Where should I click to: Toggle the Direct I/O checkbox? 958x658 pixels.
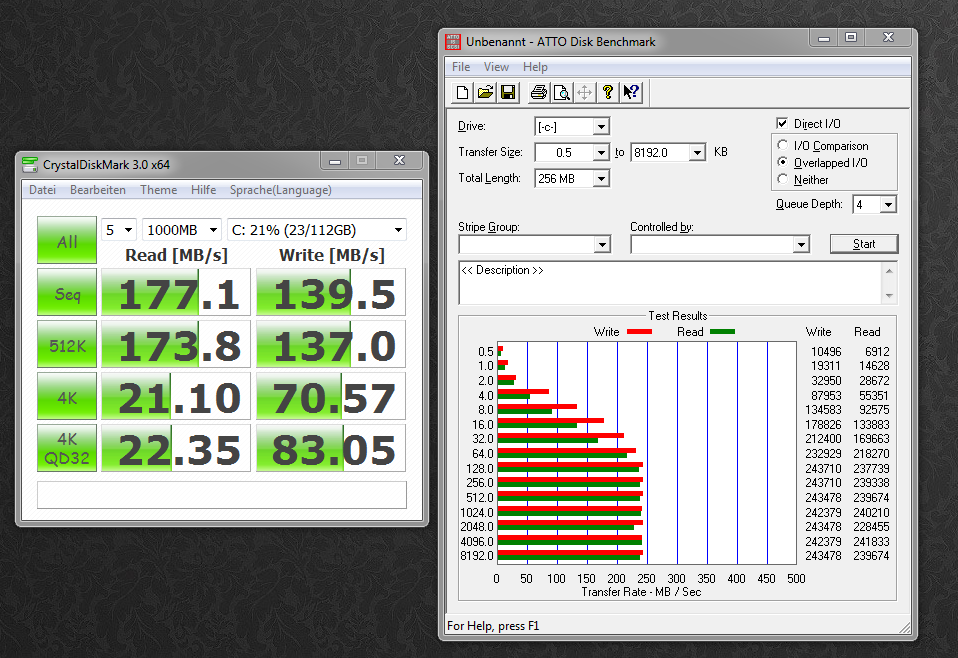(x=781, y=123)
